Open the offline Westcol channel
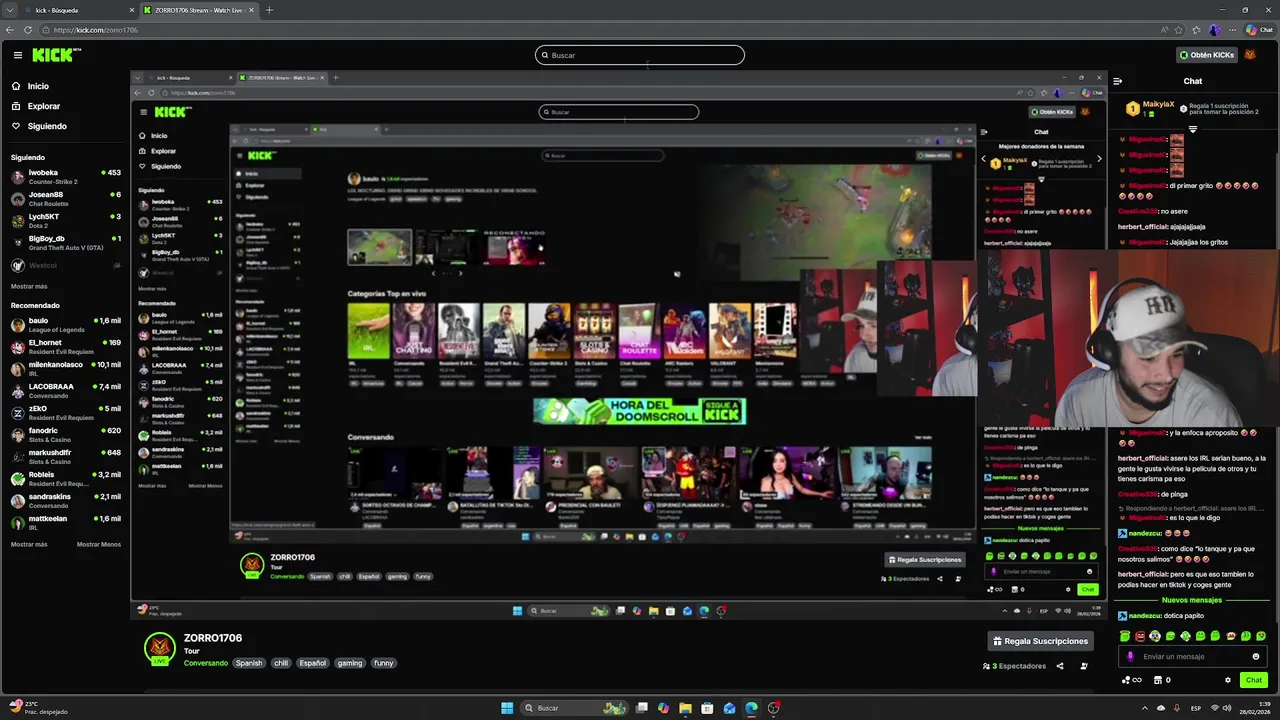1280x720 pixels. (x=65, y=265)
